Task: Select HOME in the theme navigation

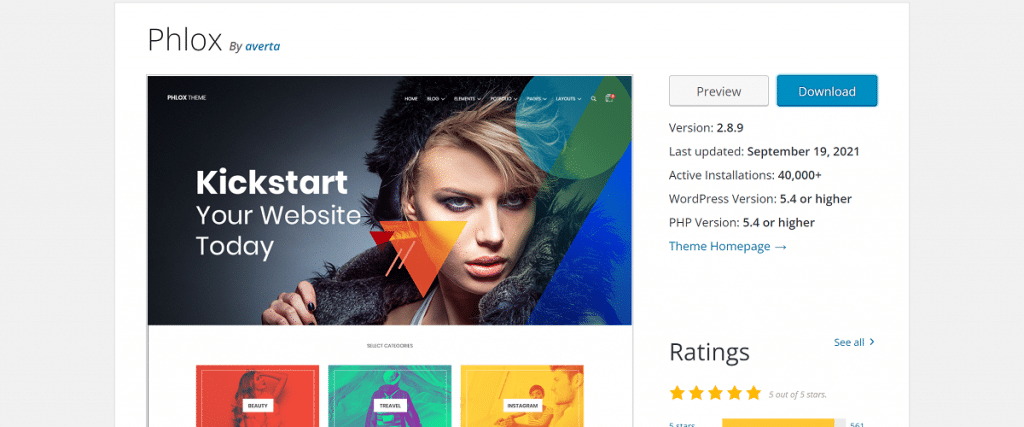Action: coord(411,99)
